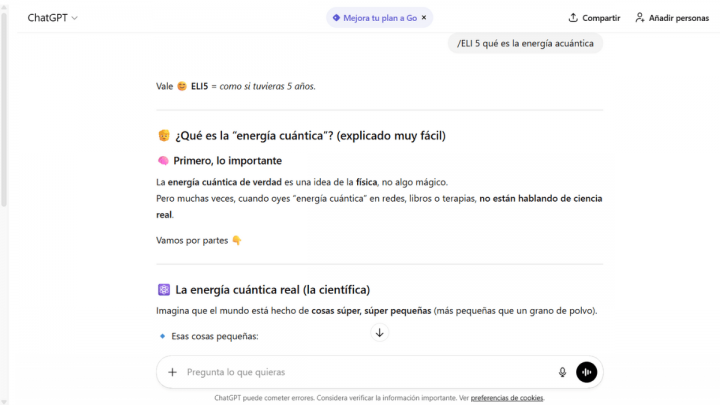Open Añadir personas option

click(672, 18)
